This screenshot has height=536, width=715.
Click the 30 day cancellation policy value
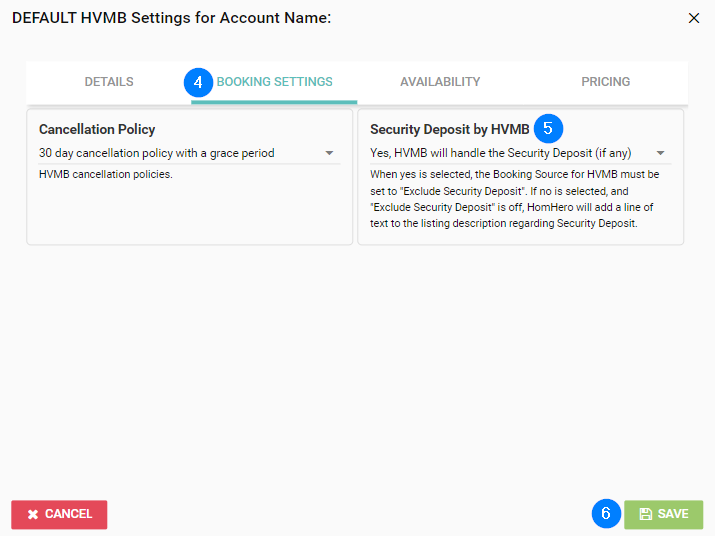click(157, 153)
